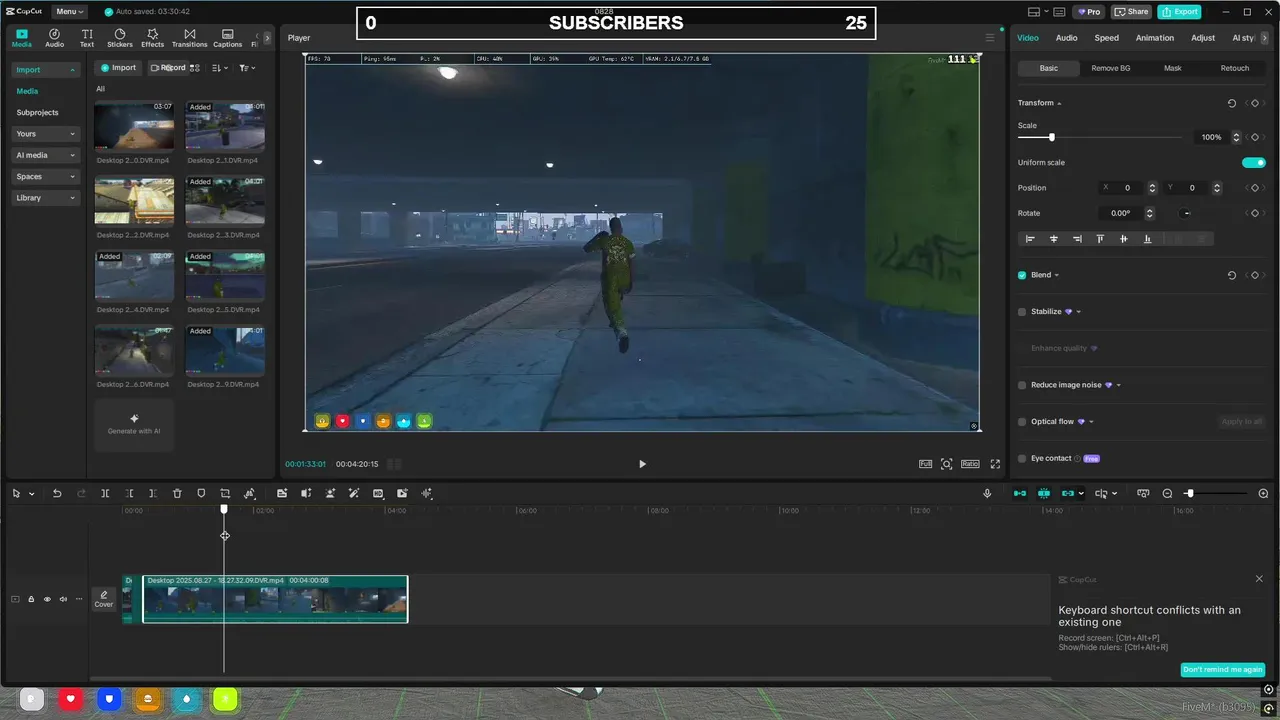Switch to the Audio properties tab

1067,38
